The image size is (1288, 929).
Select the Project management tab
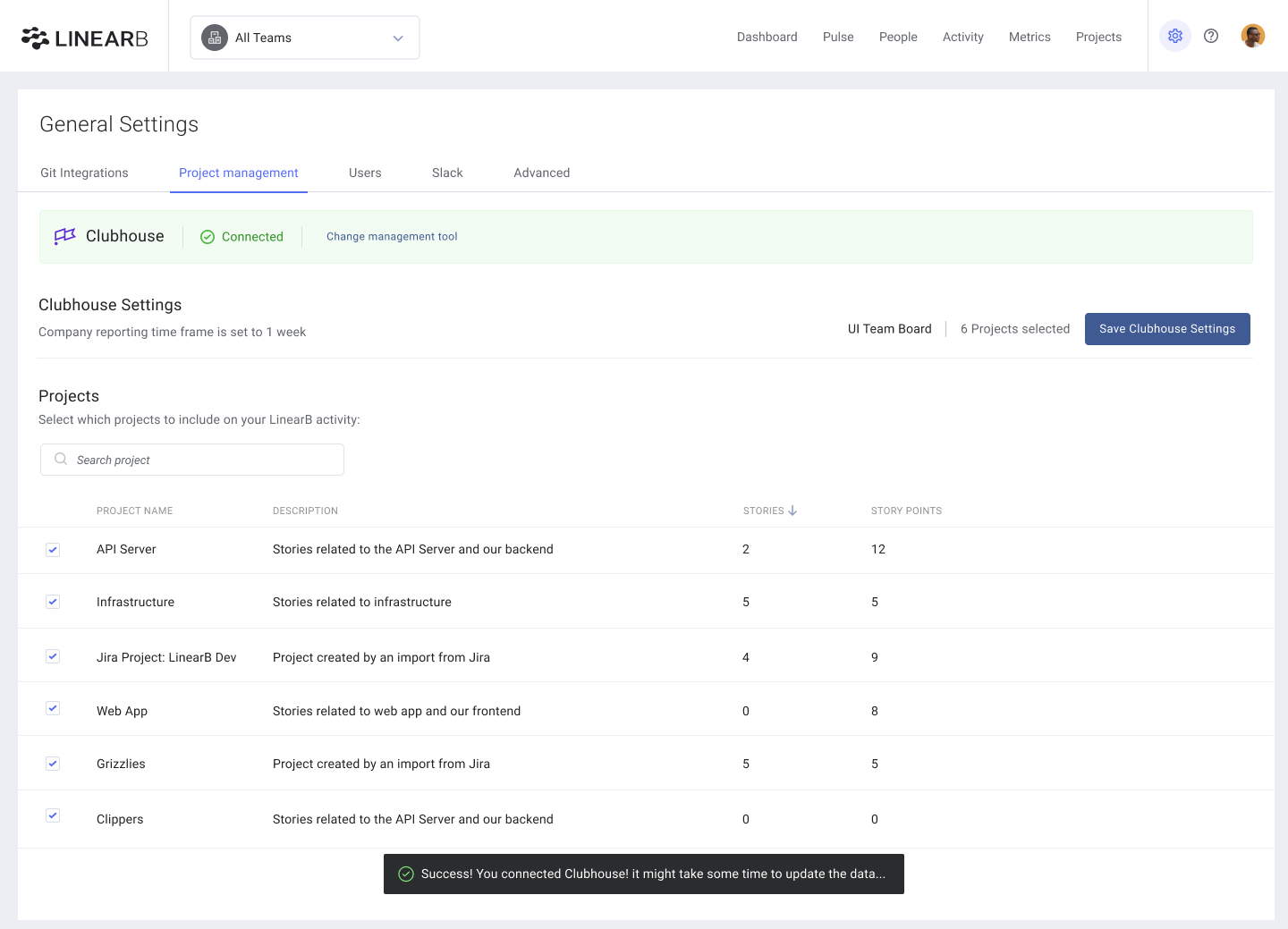pos(239,173)
